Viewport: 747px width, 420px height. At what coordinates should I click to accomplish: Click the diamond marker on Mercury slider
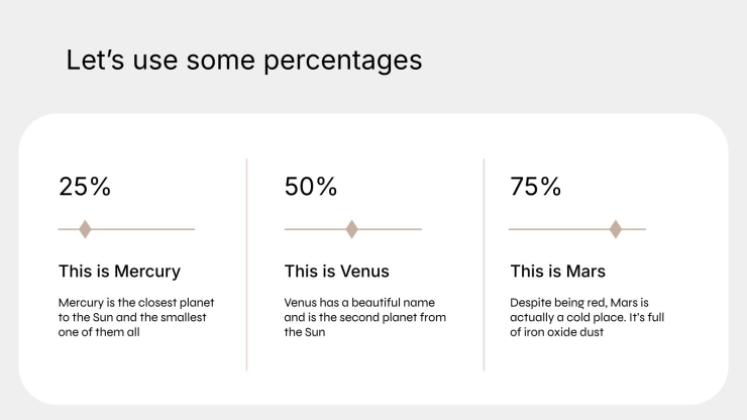tap(85, 229)
